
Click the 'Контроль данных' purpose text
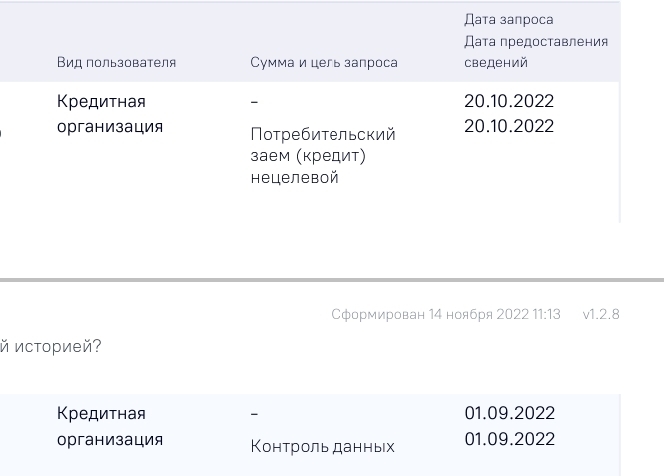322,447
